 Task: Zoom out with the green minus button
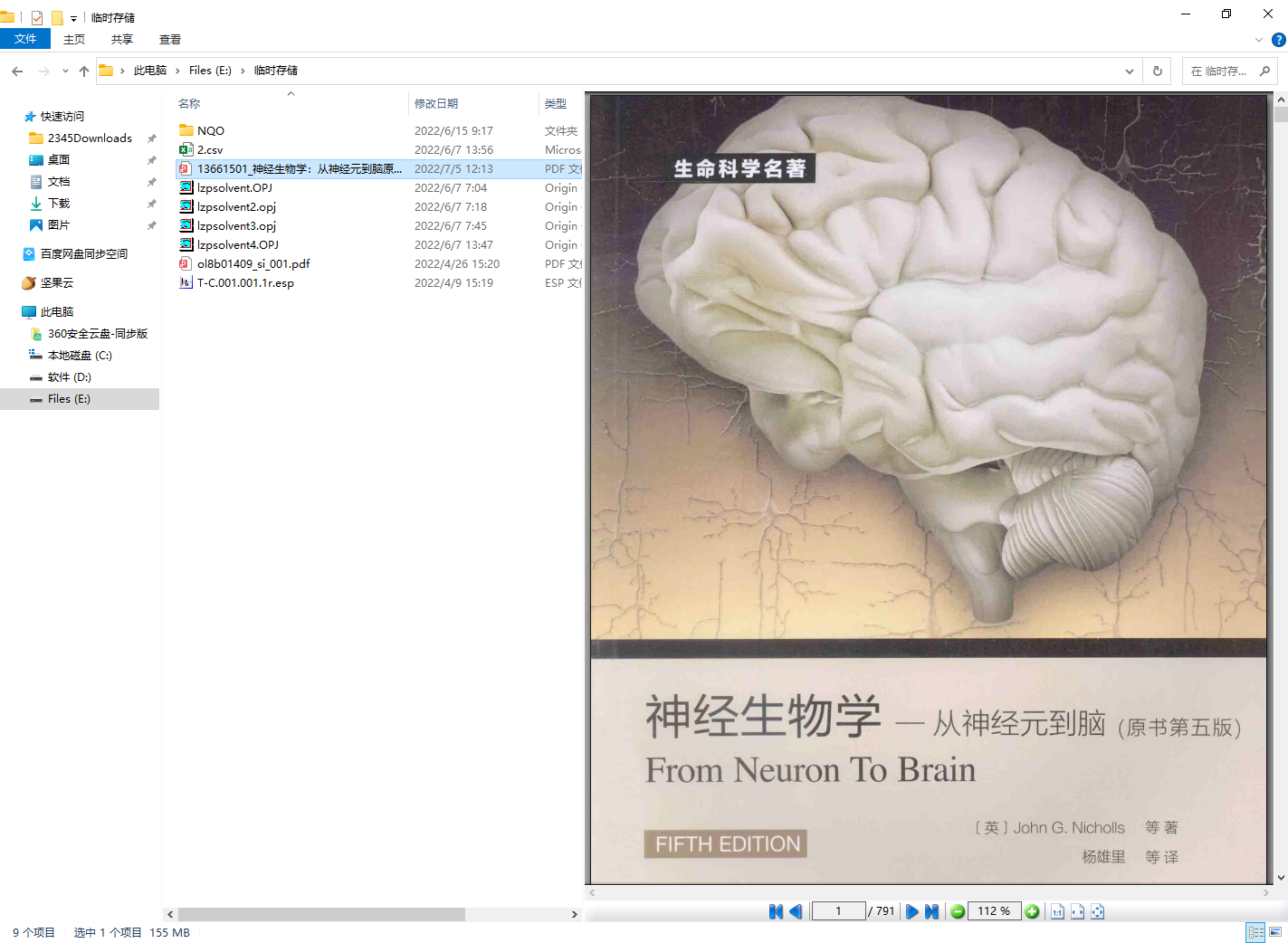tap(958, 911)
